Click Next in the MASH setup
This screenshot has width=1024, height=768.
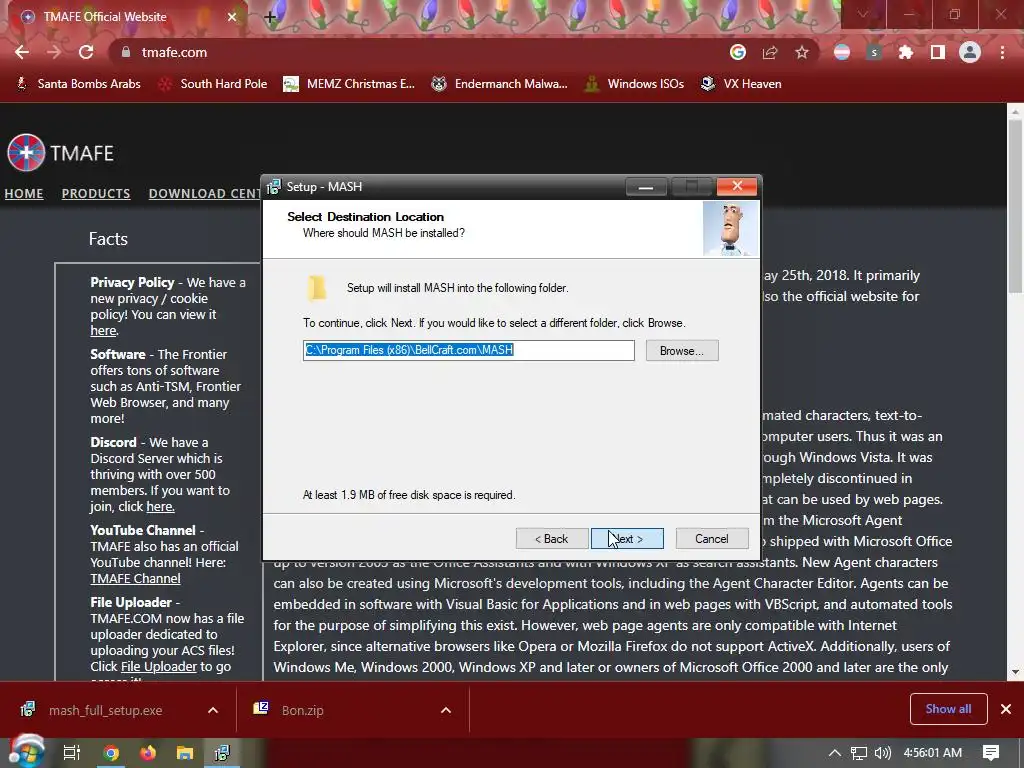tap(627, 539)
